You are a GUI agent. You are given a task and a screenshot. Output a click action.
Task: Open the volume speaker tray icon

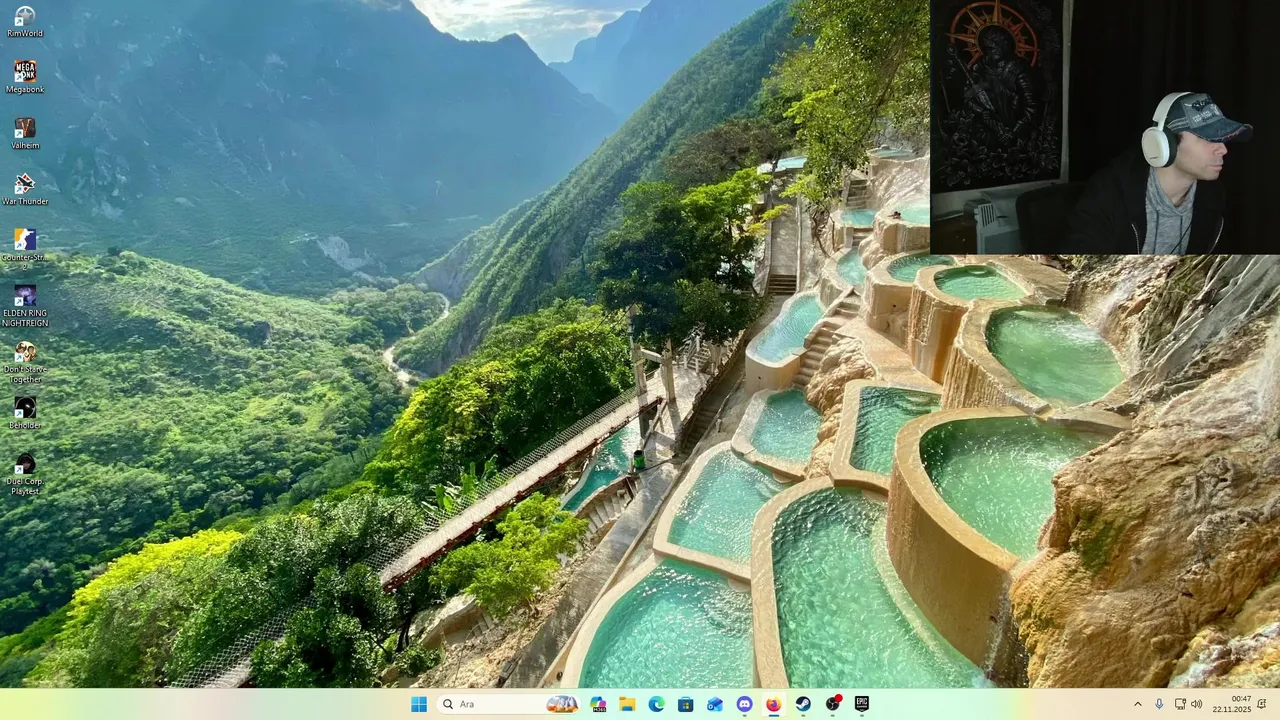[x=1196, y=704]
